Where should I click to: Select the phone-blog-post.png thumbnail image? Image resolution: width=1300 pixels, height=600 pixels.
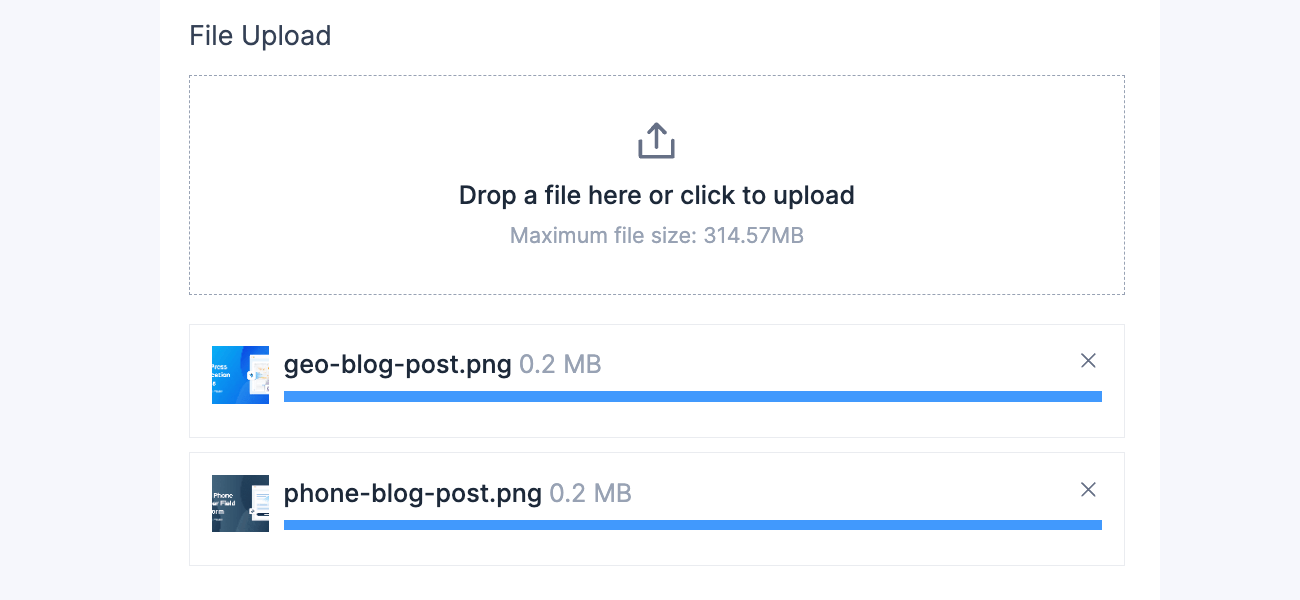pos(240,503)
